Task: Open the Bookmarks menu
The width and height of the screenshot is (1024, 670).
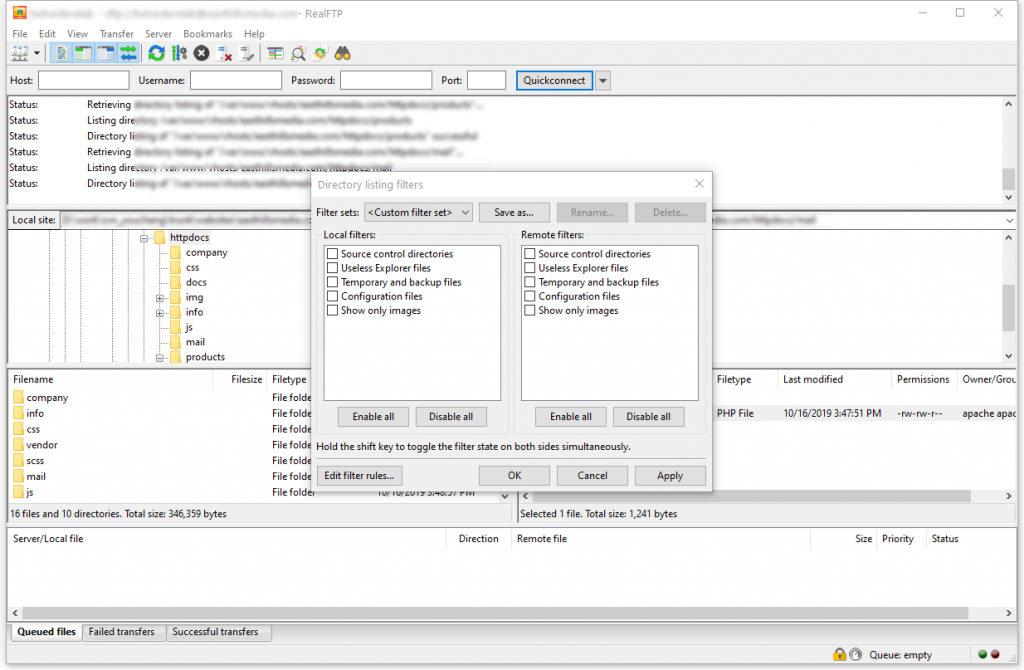Action: click(x=208, y=34)
